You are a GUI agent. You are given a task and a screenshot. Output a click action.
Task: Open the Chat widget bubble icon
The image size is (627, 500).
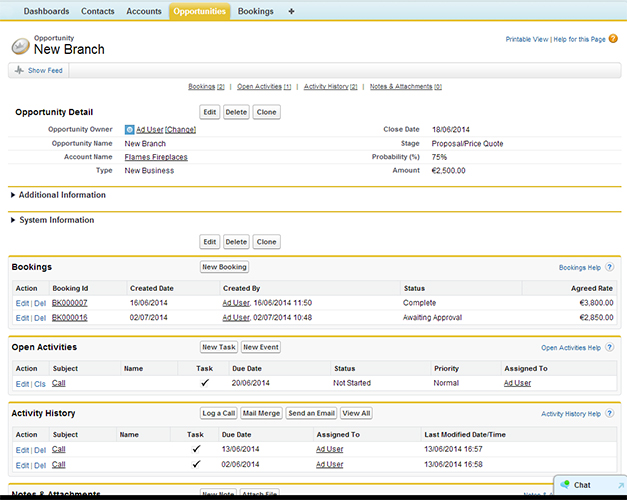click(565, 485)
